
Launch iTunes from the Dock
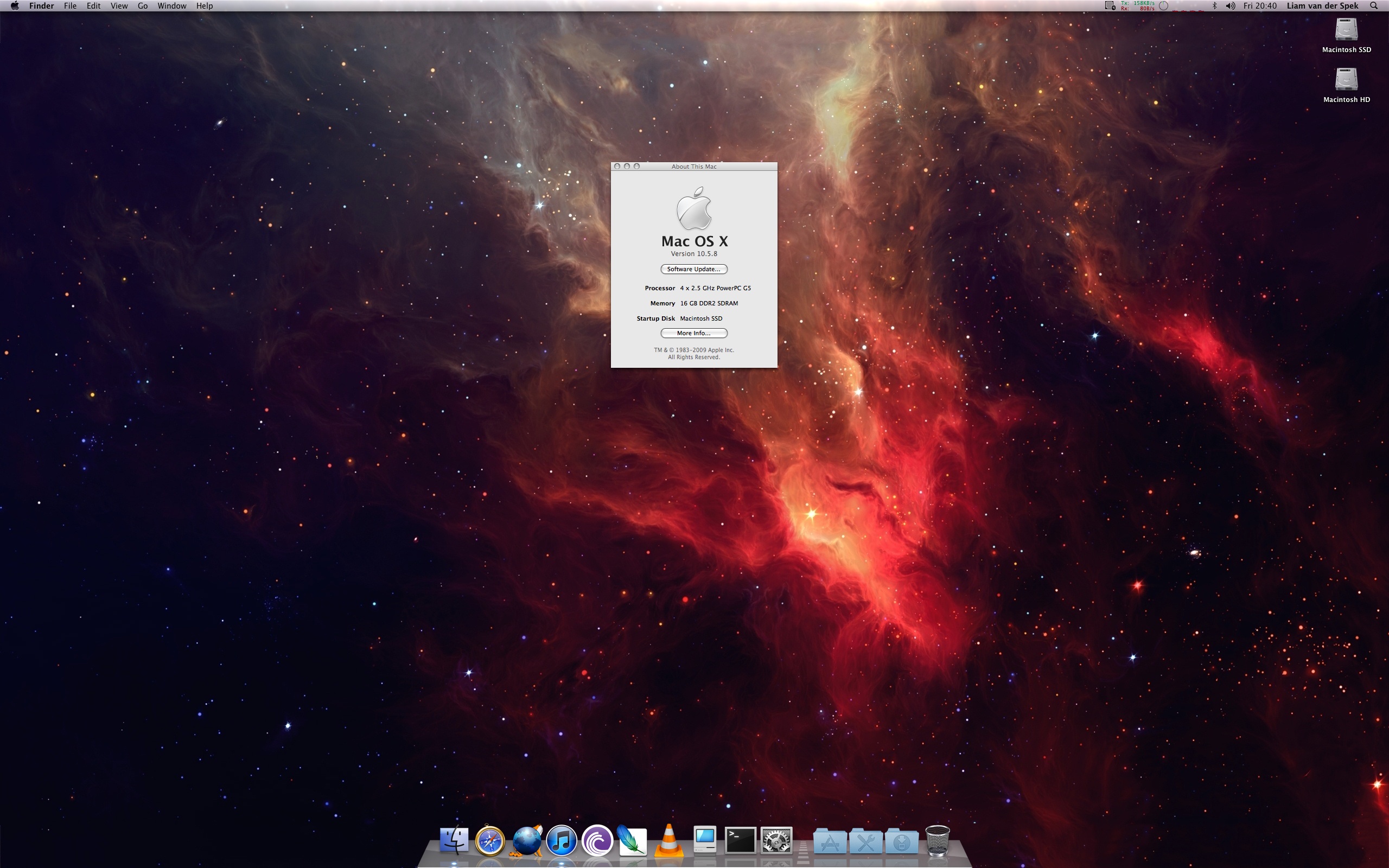[x=562, y=841]
